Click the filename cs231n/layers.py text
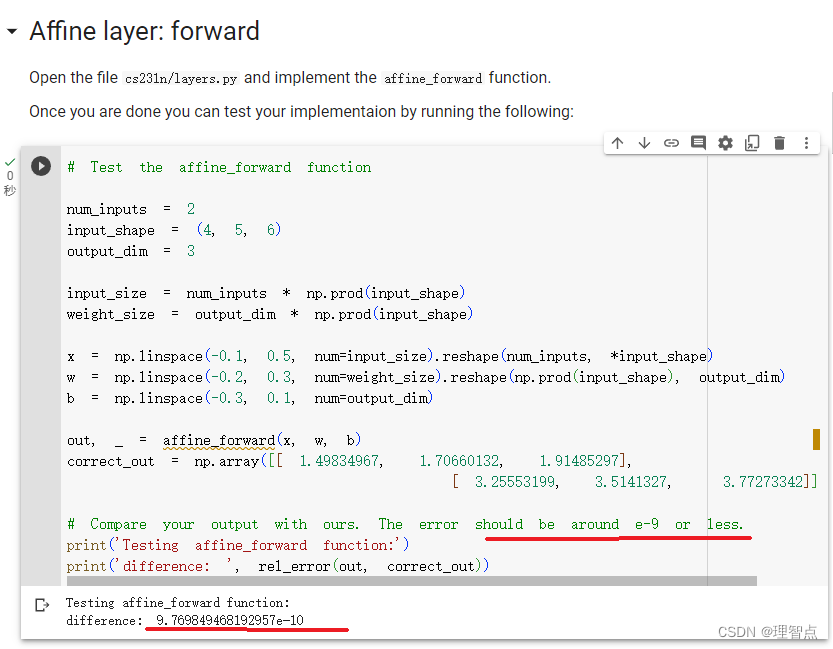 (x=180, y=77)
